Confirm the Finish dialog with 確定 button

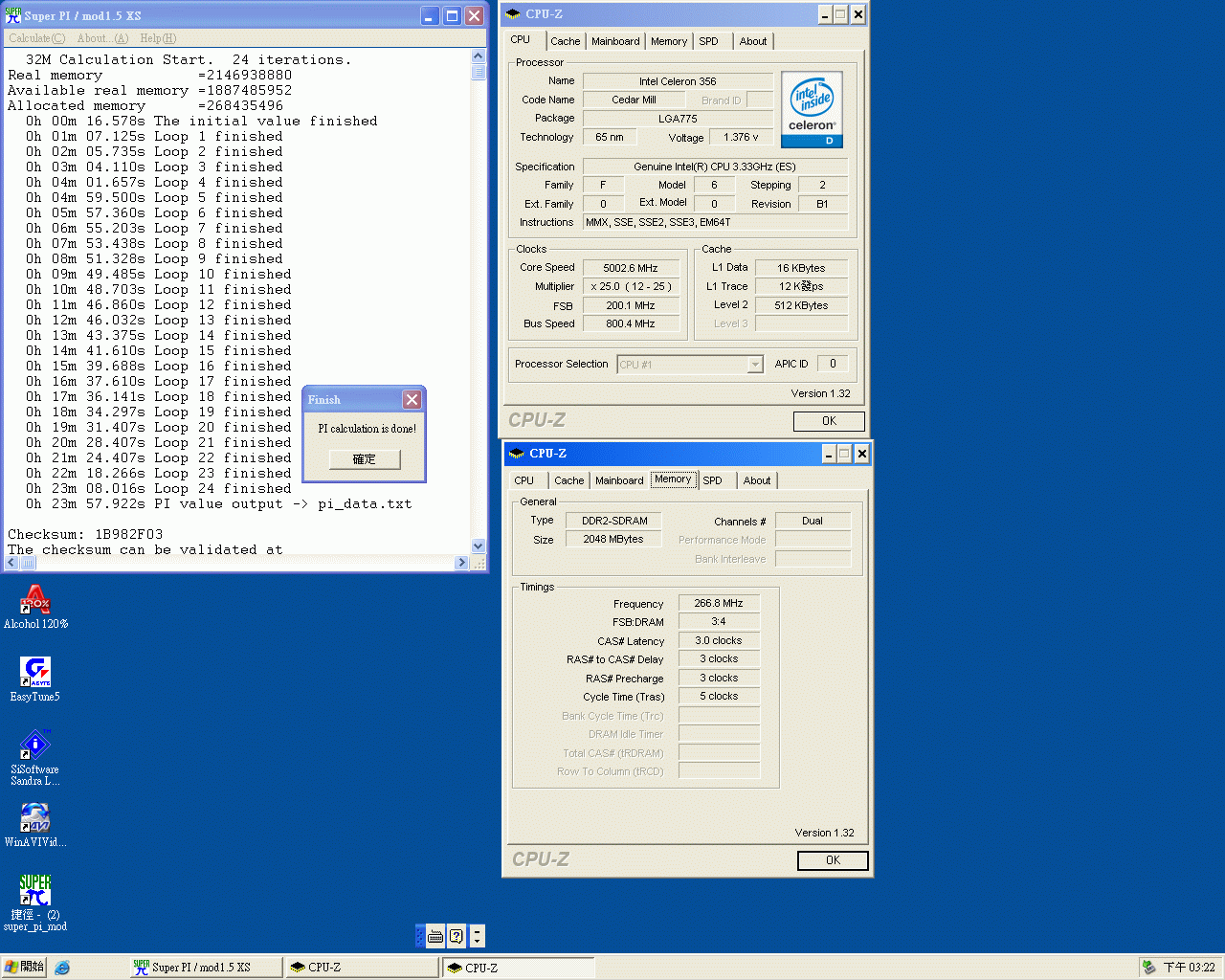click(x=365, y=459)
